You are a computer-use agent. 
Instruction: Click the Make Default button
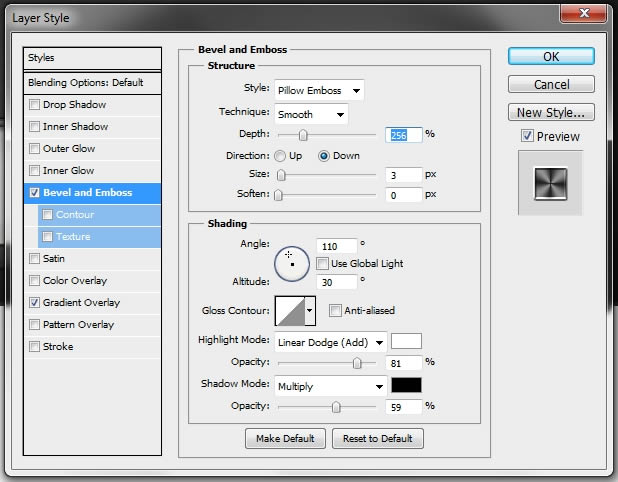[285, 439]
